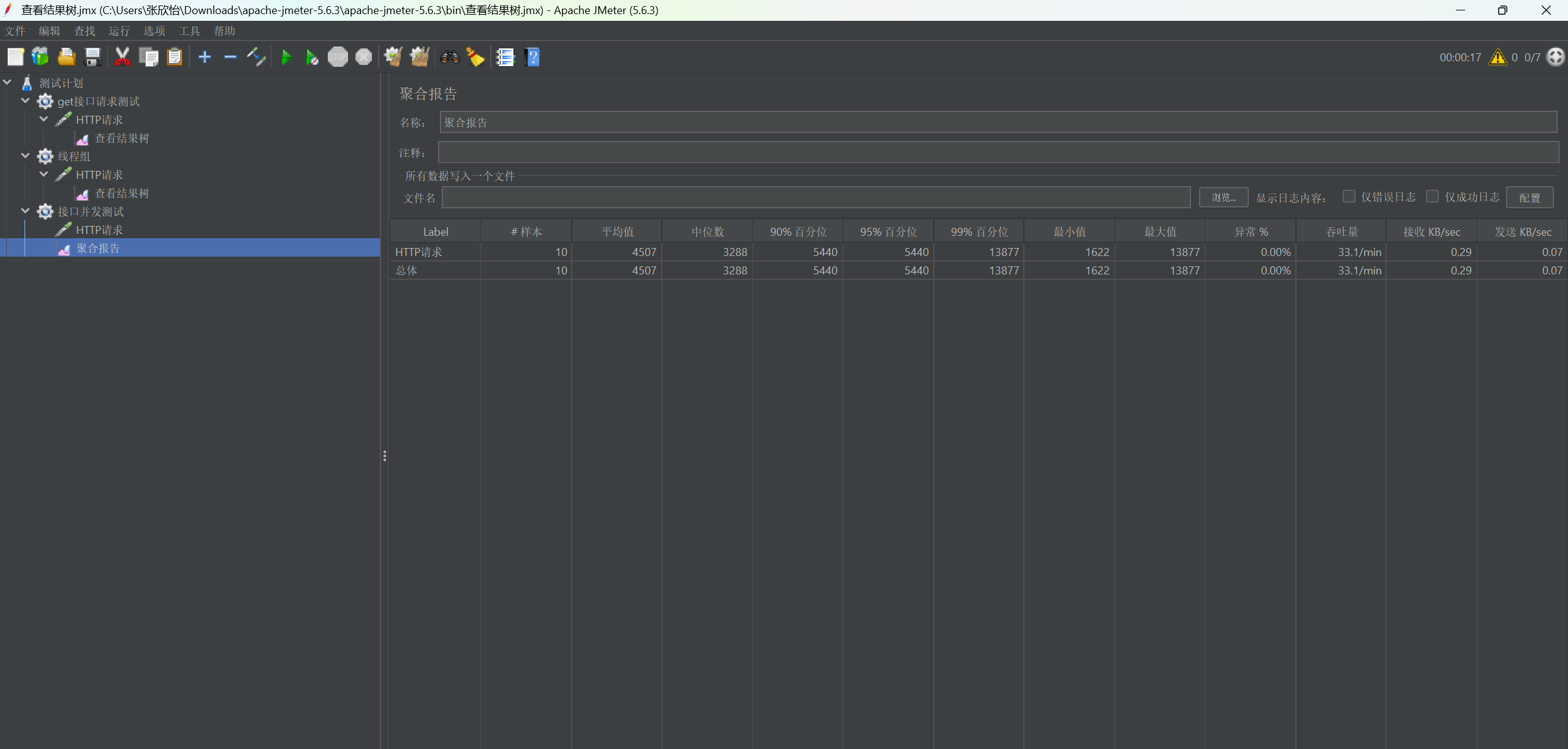The width and height of the screenshot is (1568, 749).
Task: Collapse the get接口请求测试 thread group
Action: 25,100
